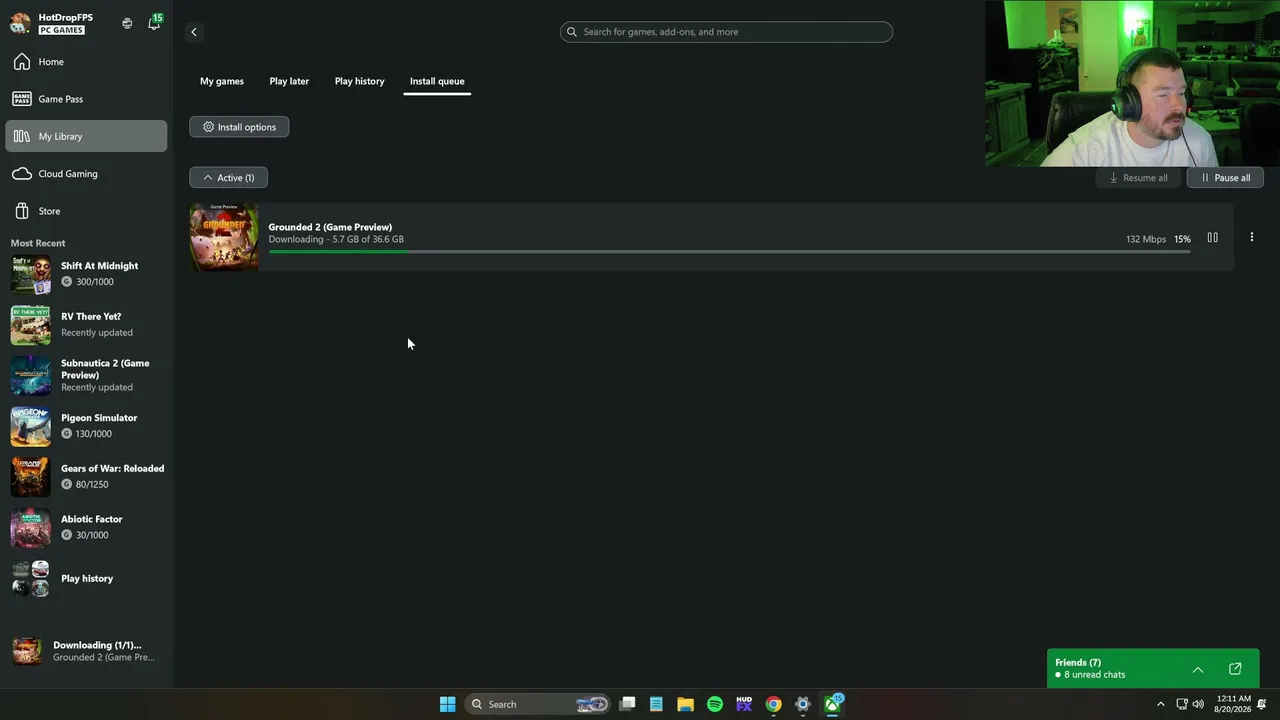Focus the search for games field
This screenshot has height=720, width=1280.
[x=726, y=32]
